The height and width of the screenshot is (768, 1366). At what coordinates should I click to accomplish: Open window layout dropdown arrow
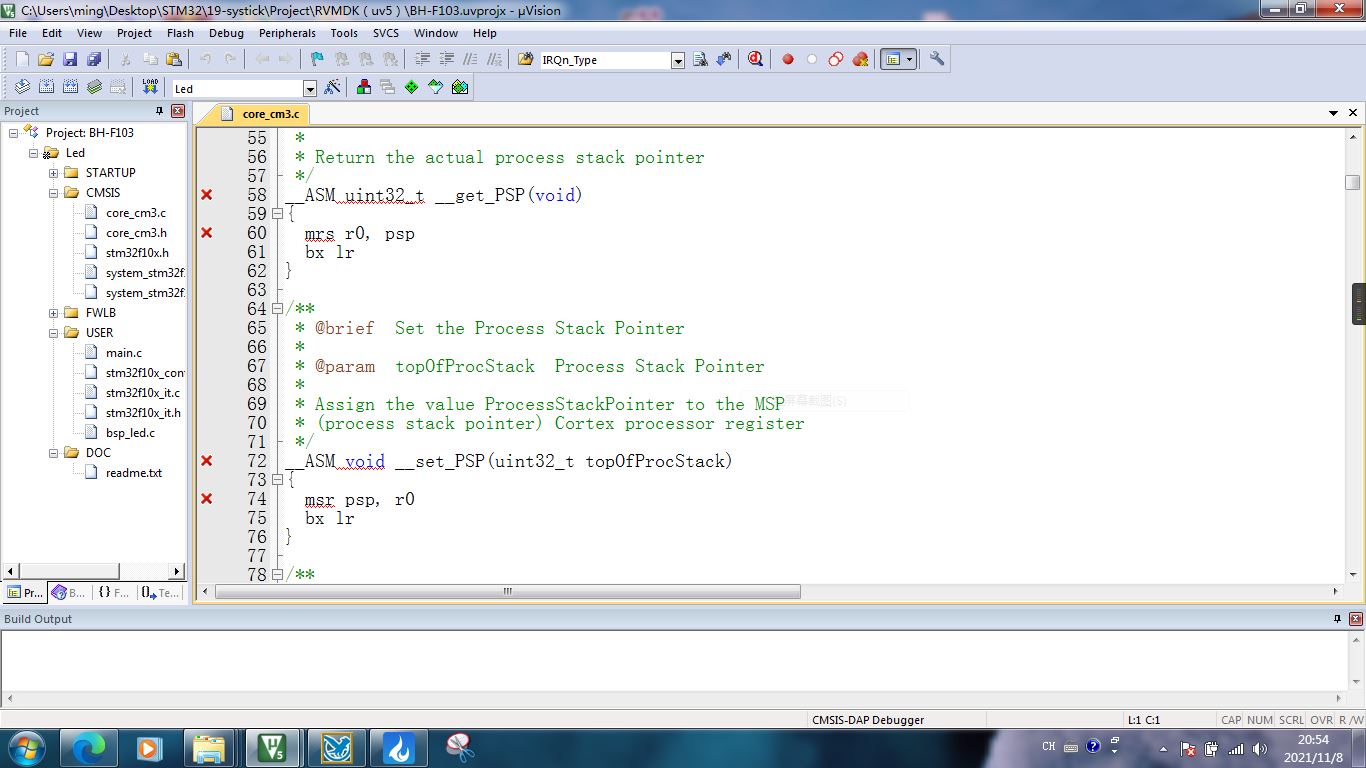coord(909,59)
